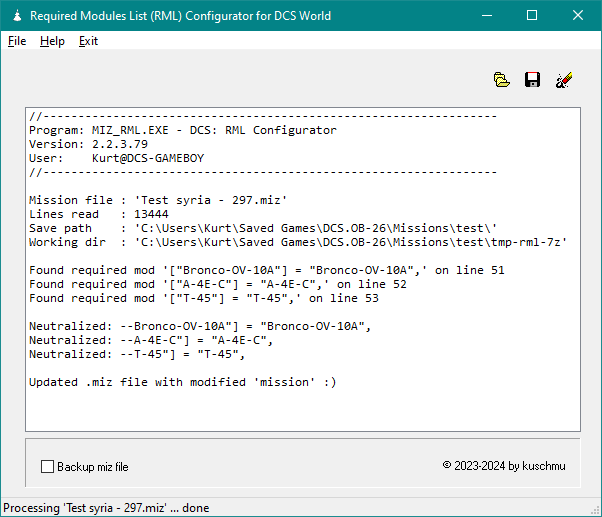Click the Found required mod Bronco-OV-10A line

point(266,270)
